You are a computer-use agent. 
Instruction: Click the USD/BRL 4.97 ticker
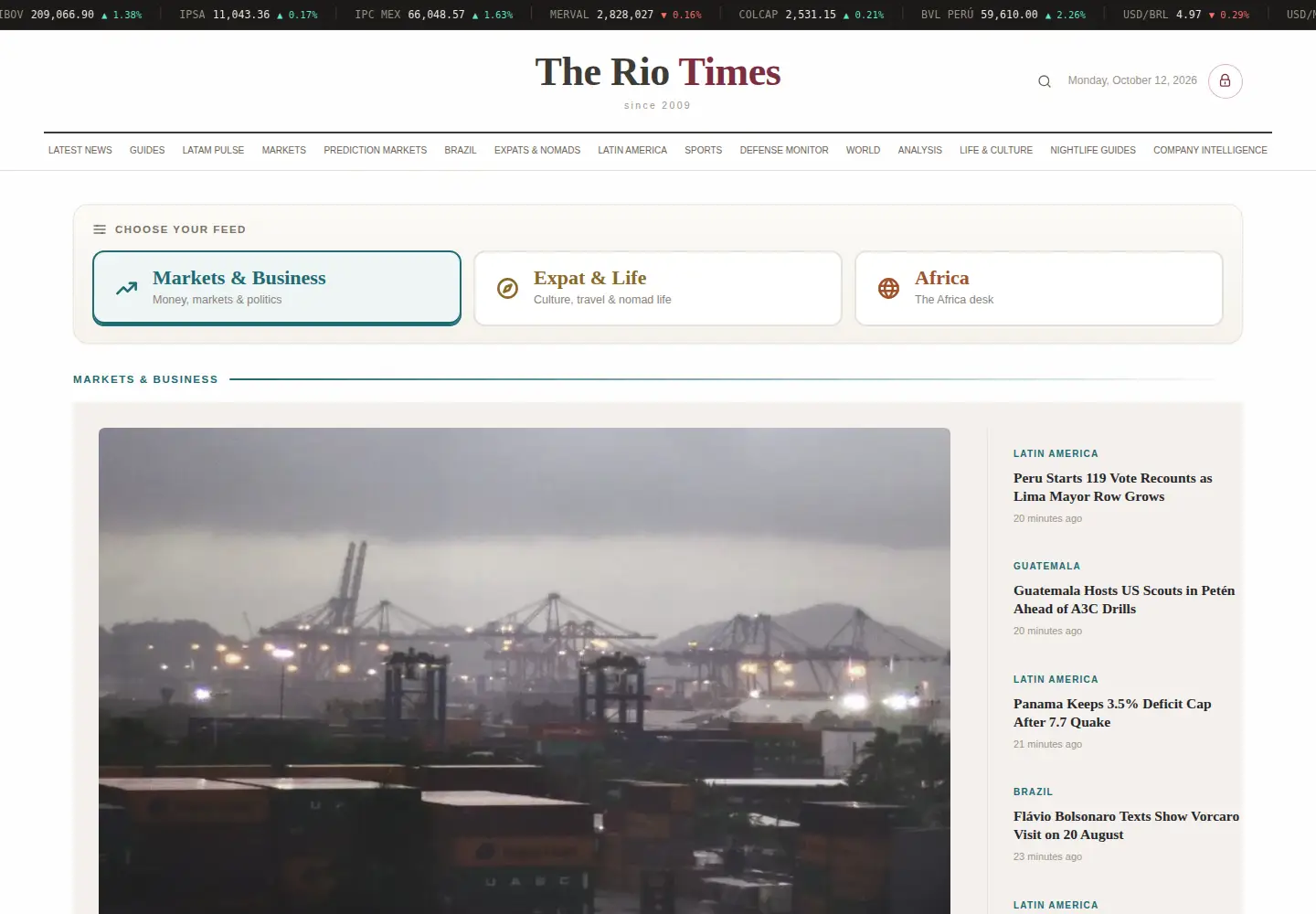(x=1186, y=15)
